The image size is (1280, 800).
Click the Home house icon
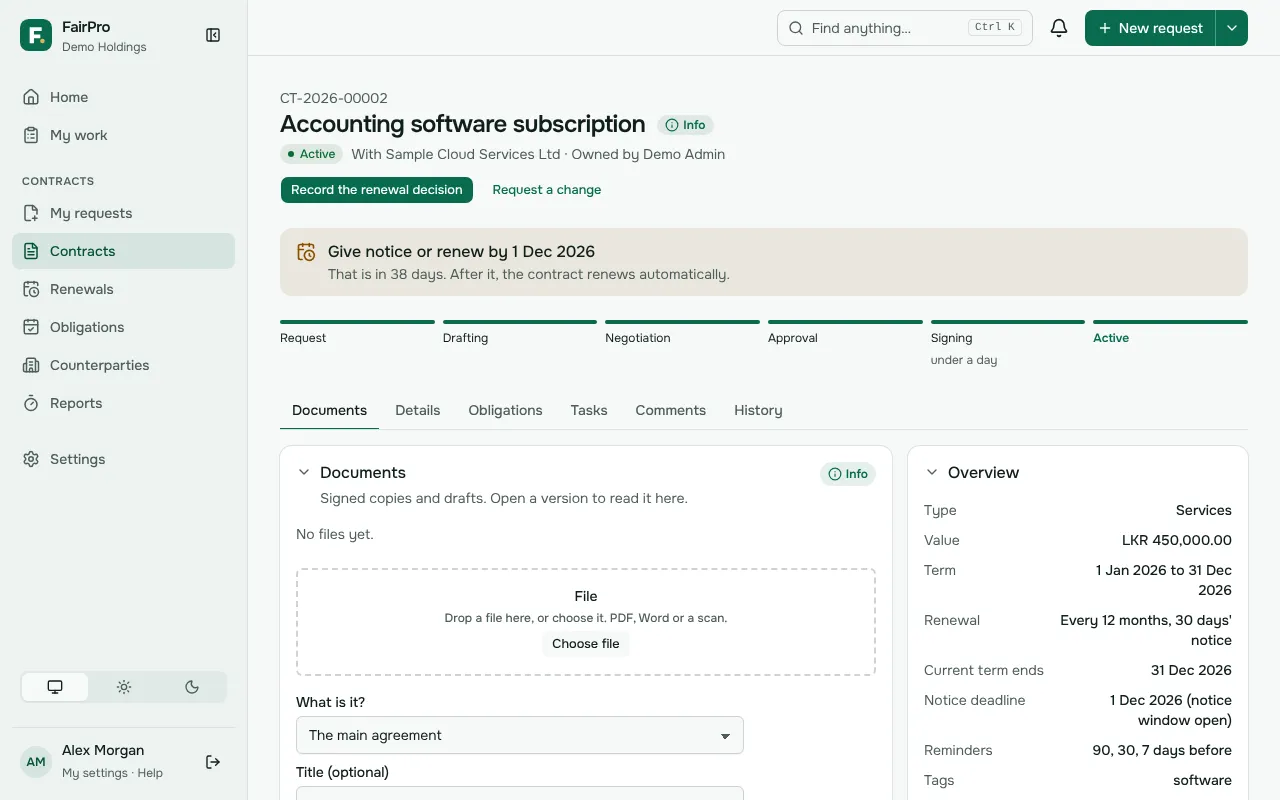click(x=31, y=97)
